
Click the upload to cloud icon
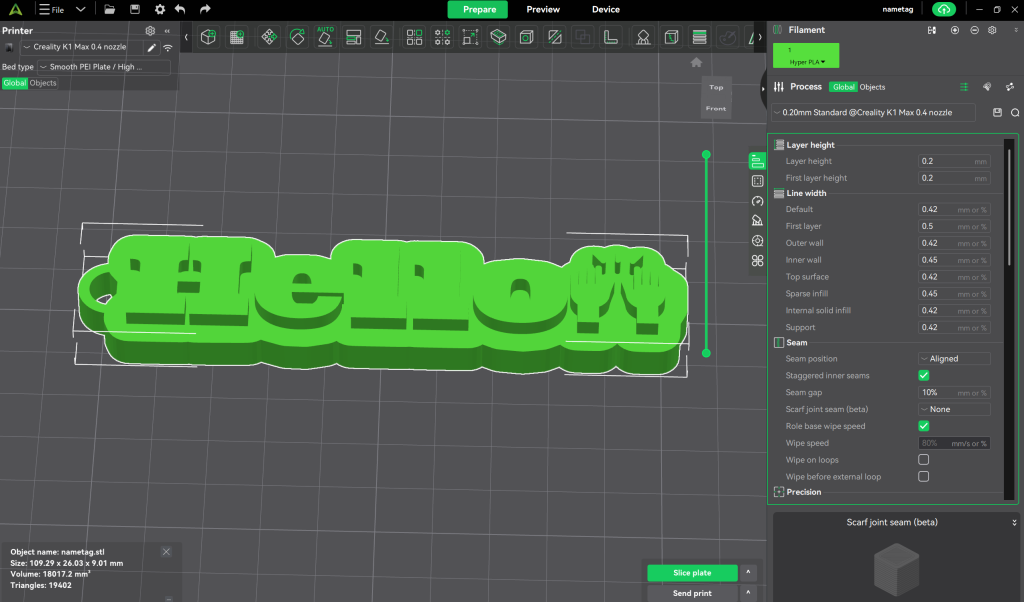point(942,9)
